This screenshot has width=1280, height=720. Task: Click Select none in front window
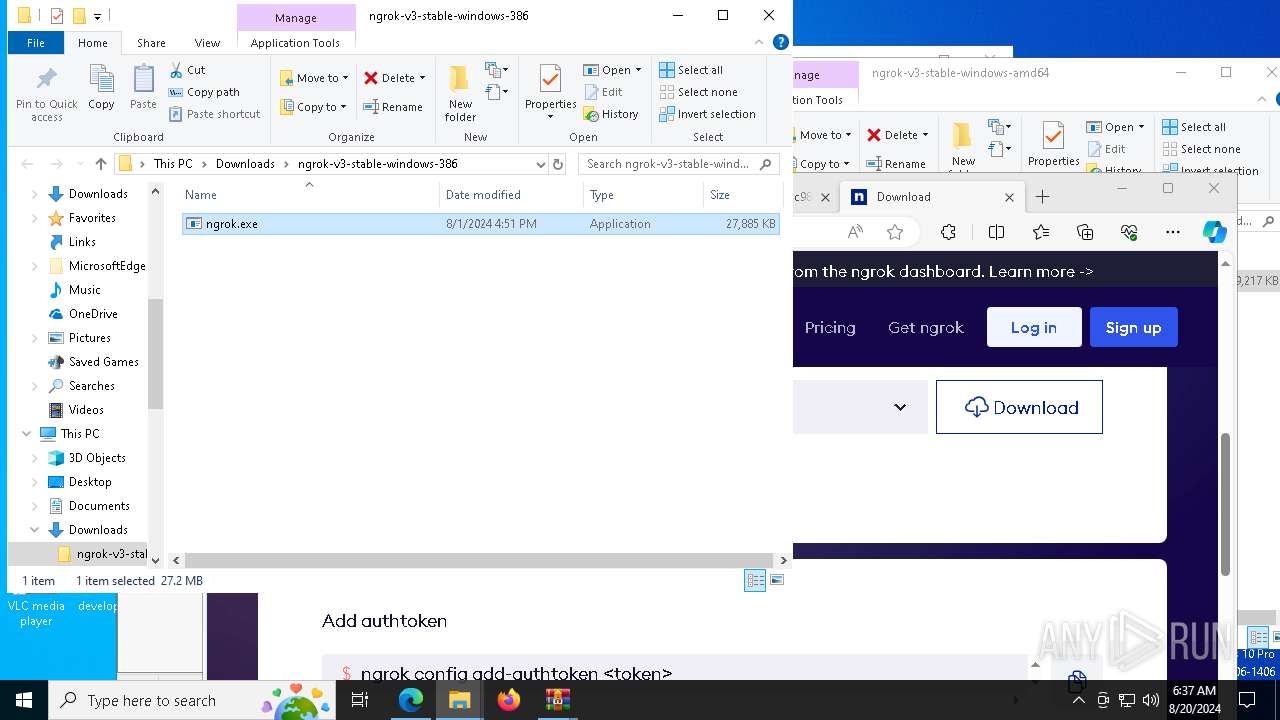(x=698, y=92)
